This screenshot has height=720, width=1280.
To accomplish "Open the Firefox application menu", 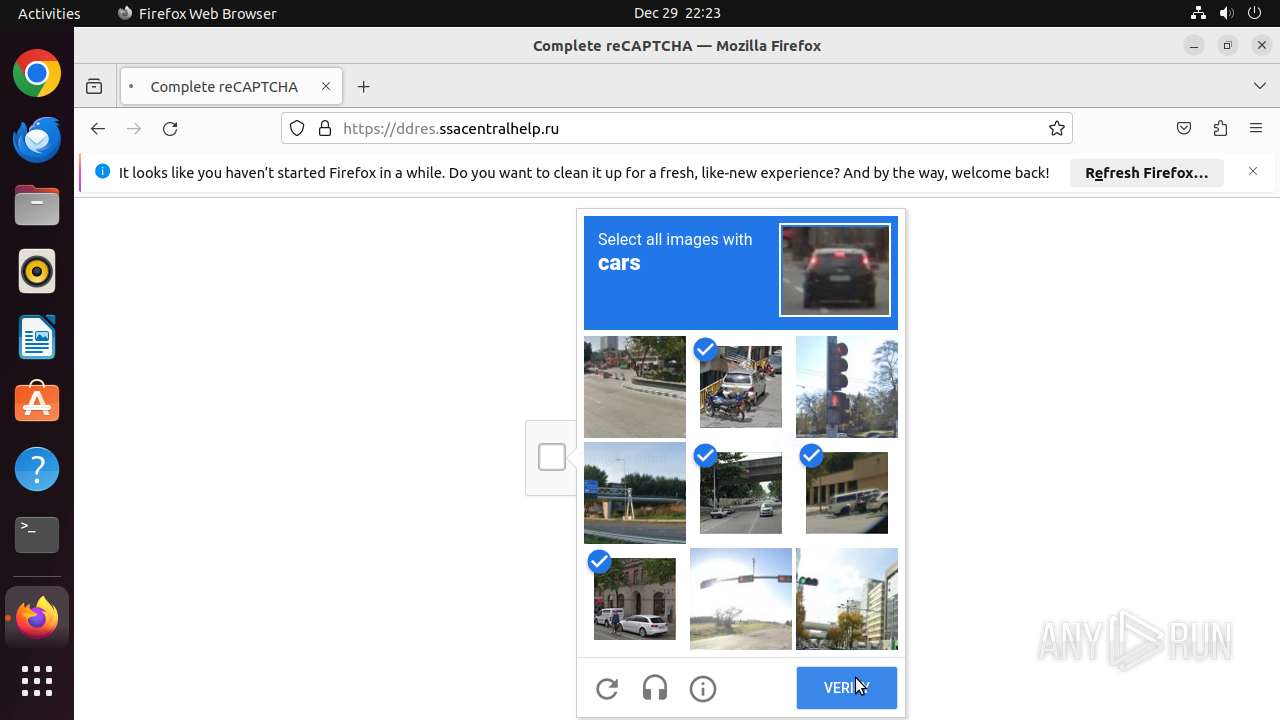I will [x=1256, y=128].
